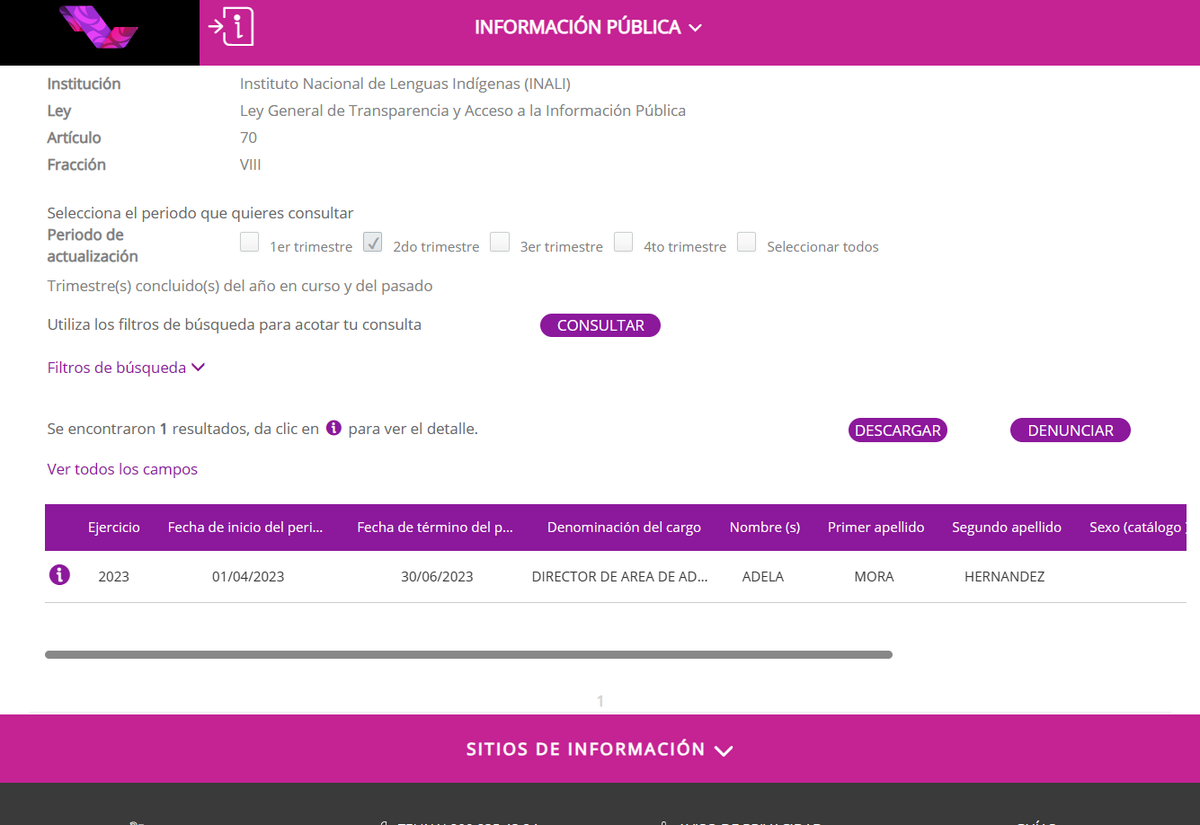Click the info icon beside 'da clic en'

pos(334,428)
